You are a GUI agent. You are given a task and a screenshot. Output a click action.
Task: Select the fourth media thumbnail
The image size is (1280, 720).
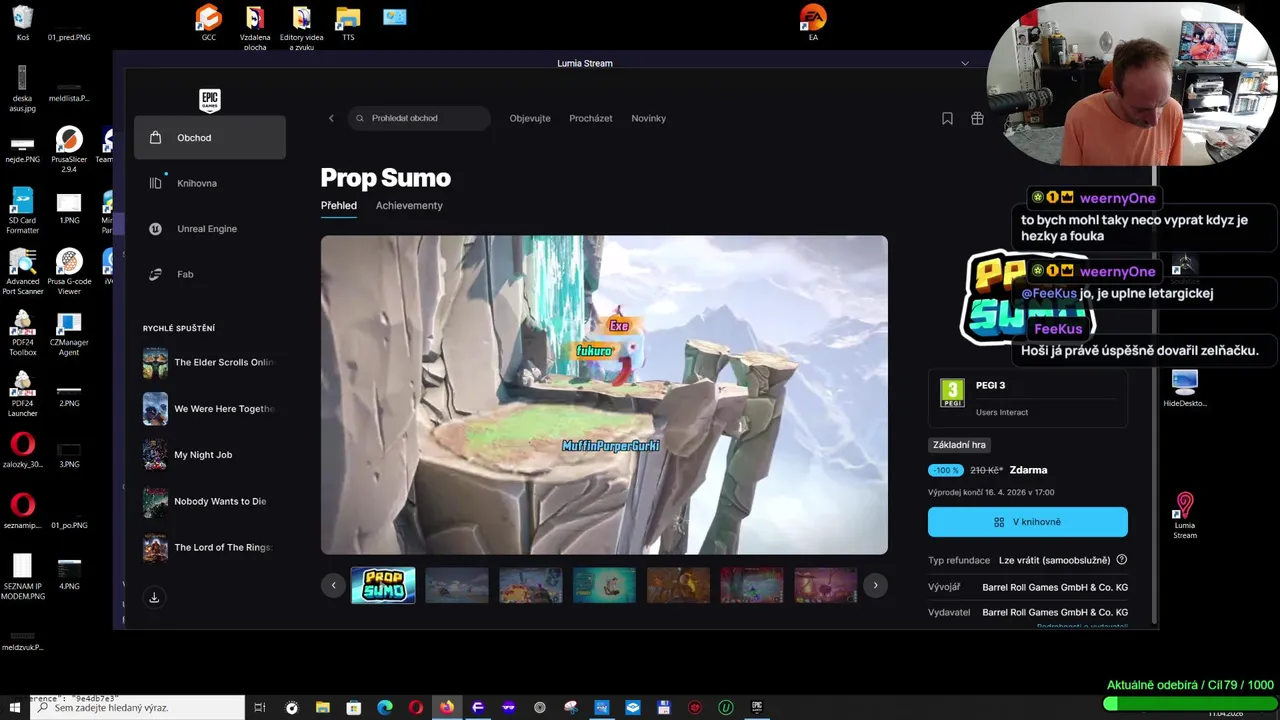coord(605,586)
